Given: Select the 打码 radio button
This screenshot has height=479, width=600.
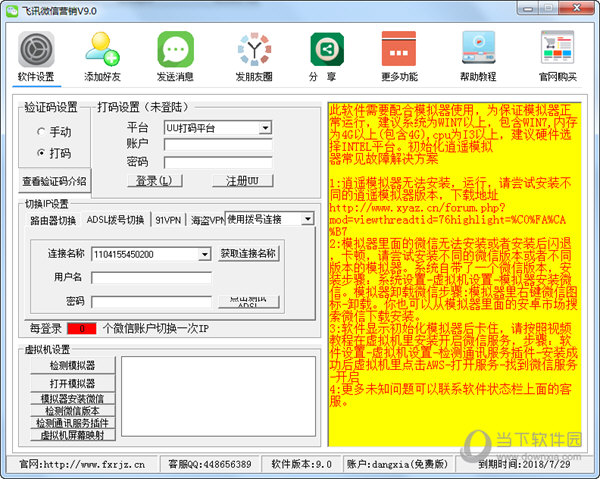Looking at the screenshot, I should point(41,153).
